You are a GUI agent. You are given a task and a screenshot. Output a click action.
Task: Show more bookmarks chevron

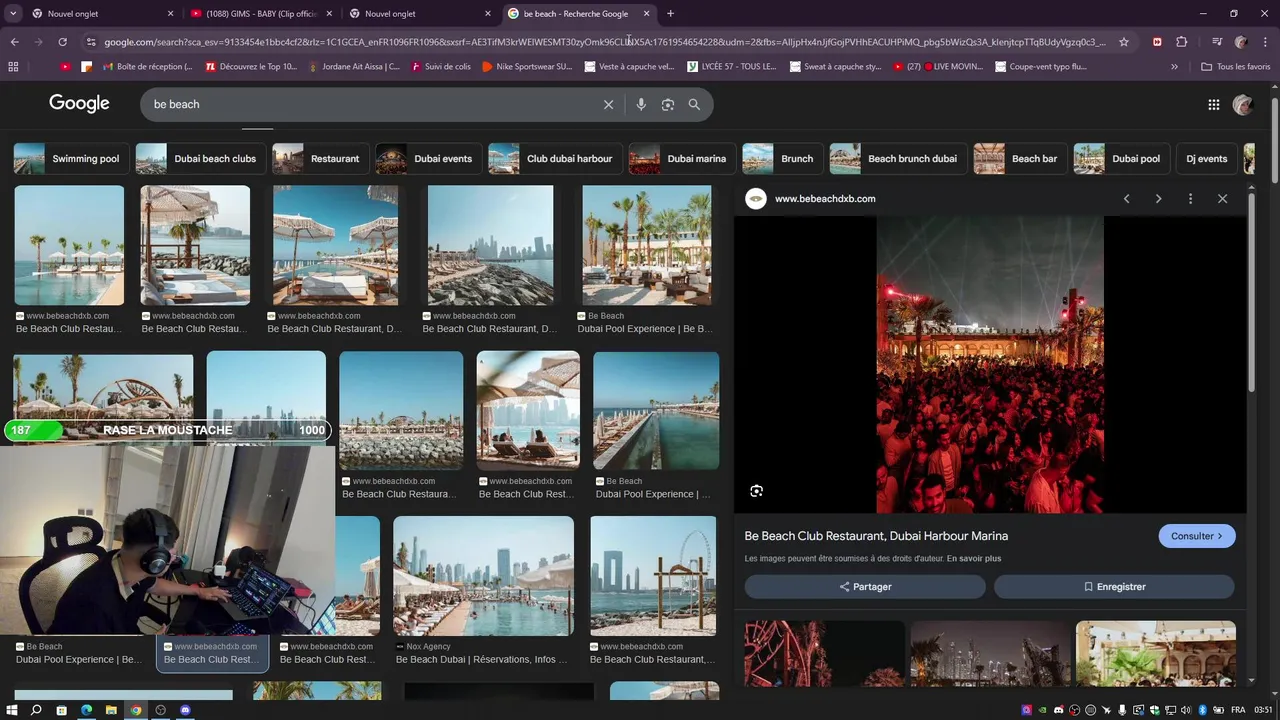1174,67
